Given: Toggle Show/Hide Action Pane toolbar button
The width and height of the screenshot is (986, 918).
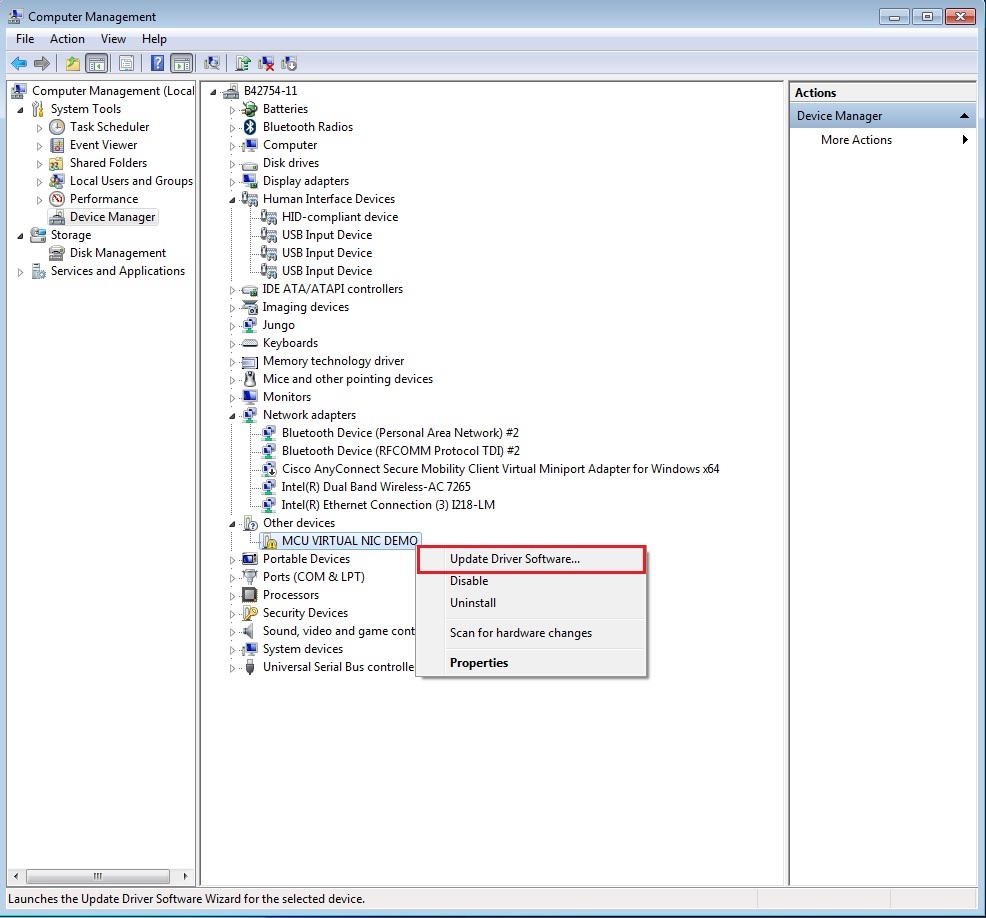Looking at the screenshot, I should pos(181,64).
